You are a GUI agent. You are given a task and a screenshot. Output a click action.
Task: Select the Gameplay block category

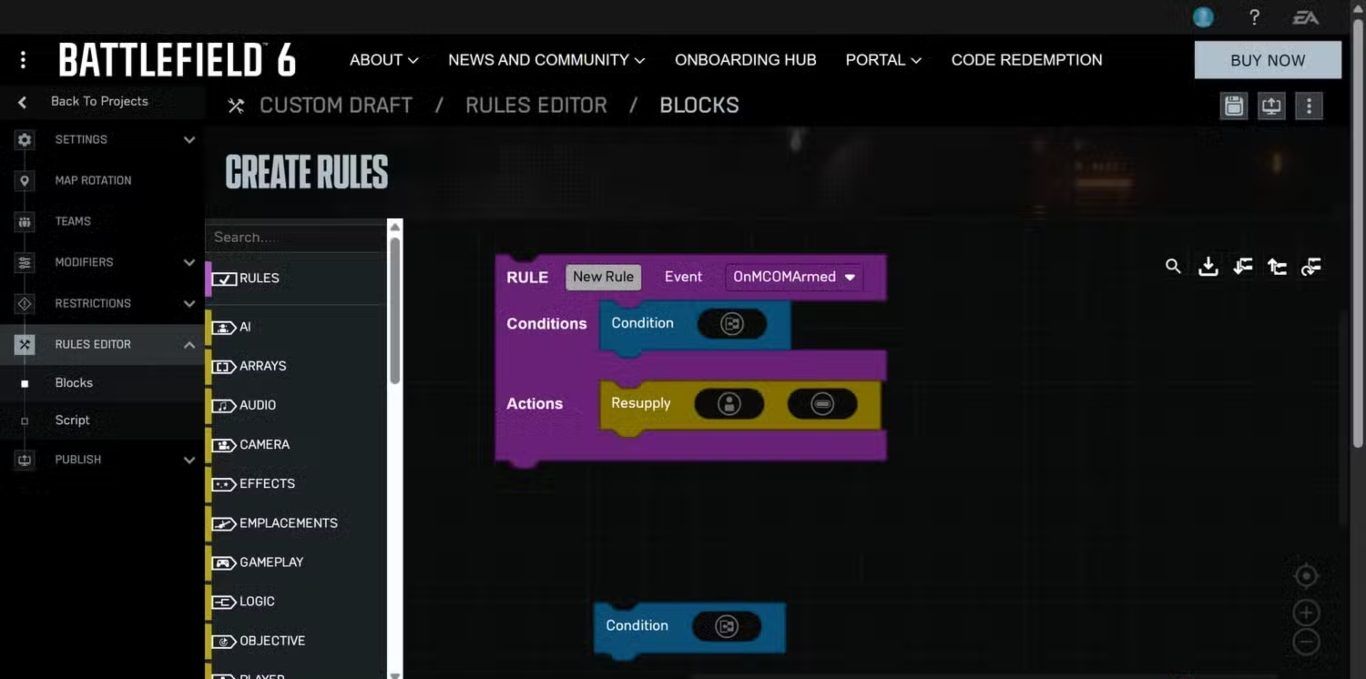[x=271, y=562]
